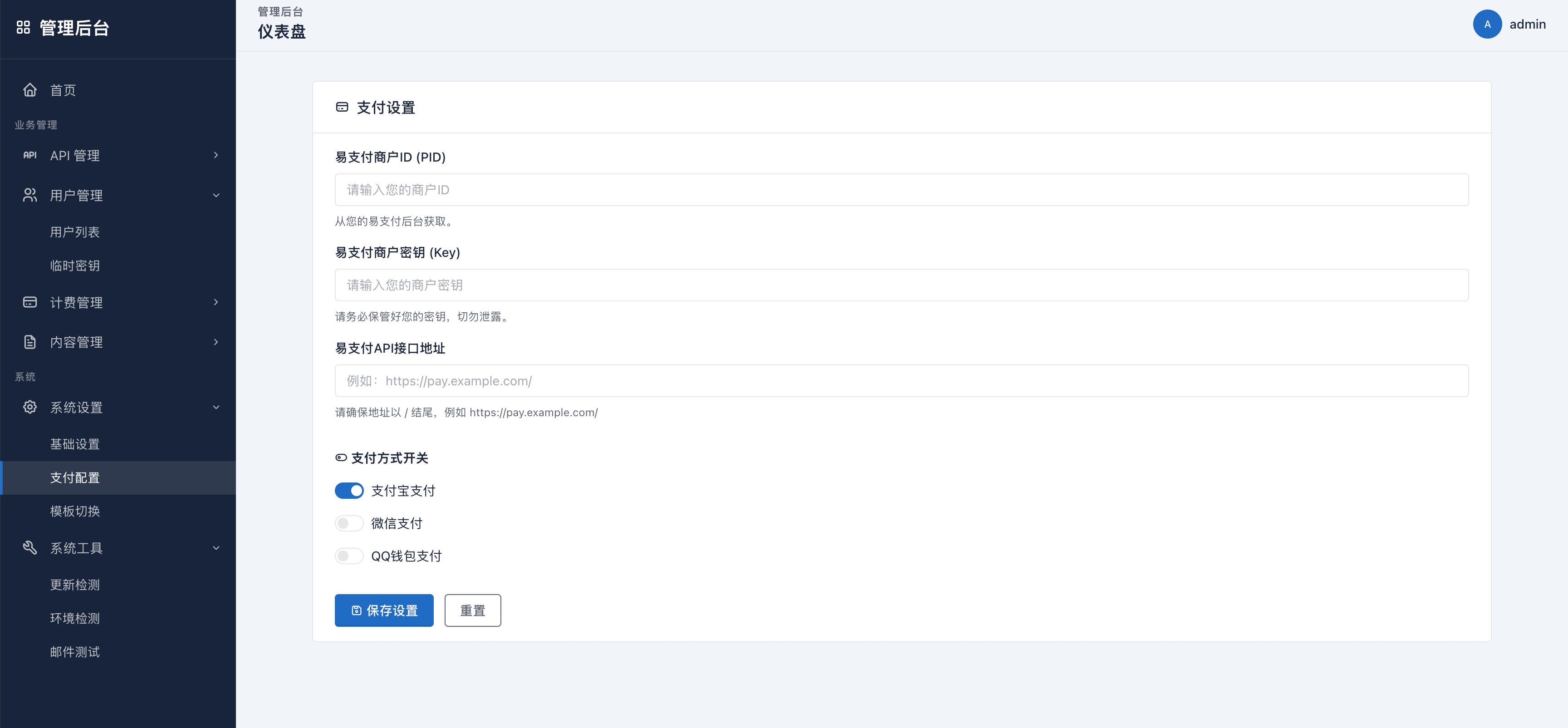1568x728 pixels.
Task: Open 更新检测 menu item
Action: (x=118, y=584)
